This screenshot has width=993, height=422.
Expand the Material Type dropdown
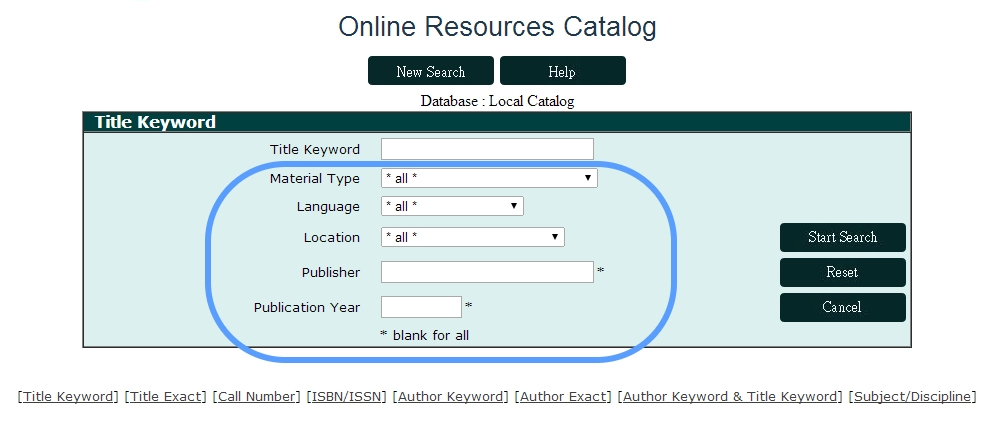[489, 178]
